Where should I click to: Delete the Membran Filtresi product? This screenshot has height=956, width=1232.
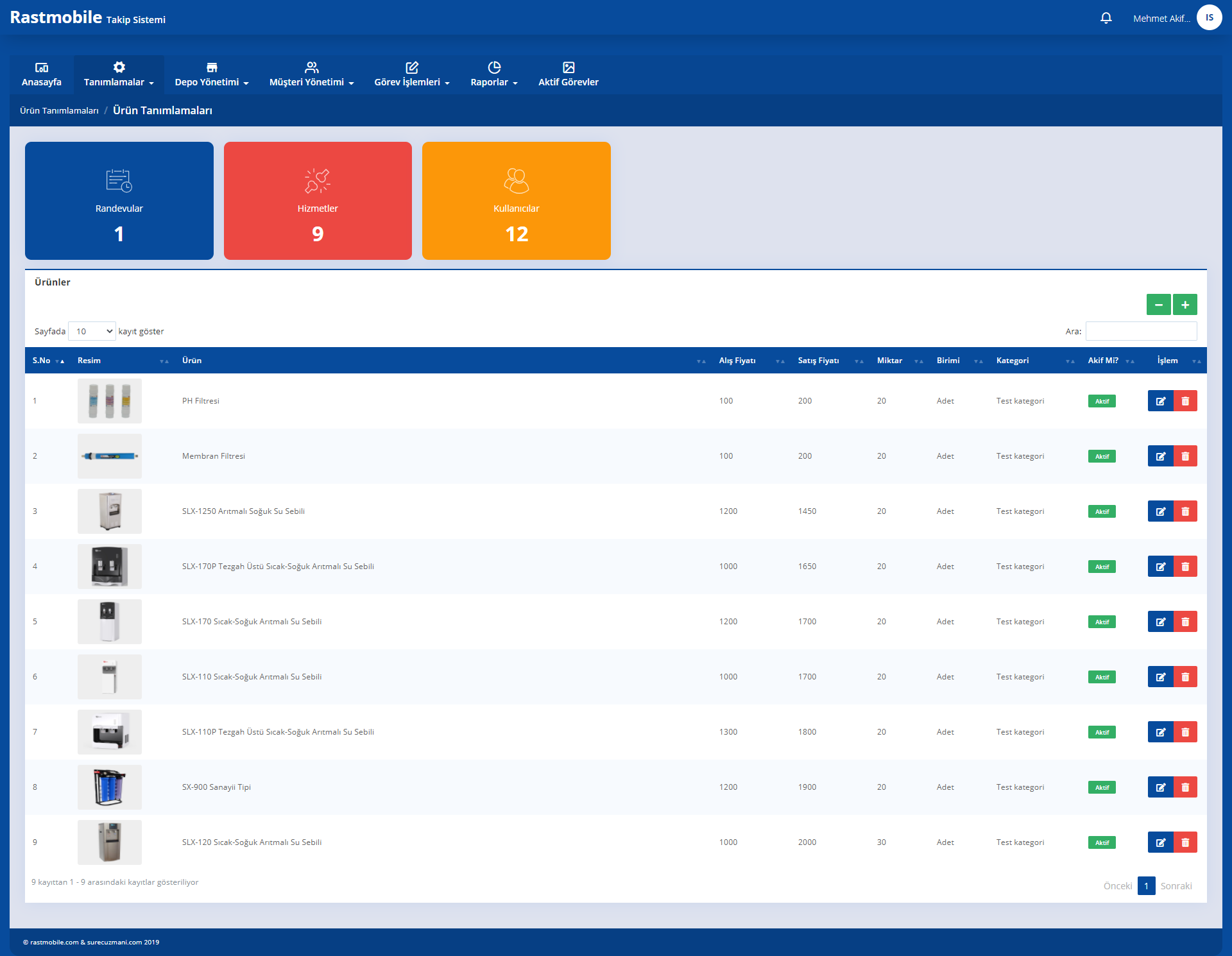[x=1185, y=456]
